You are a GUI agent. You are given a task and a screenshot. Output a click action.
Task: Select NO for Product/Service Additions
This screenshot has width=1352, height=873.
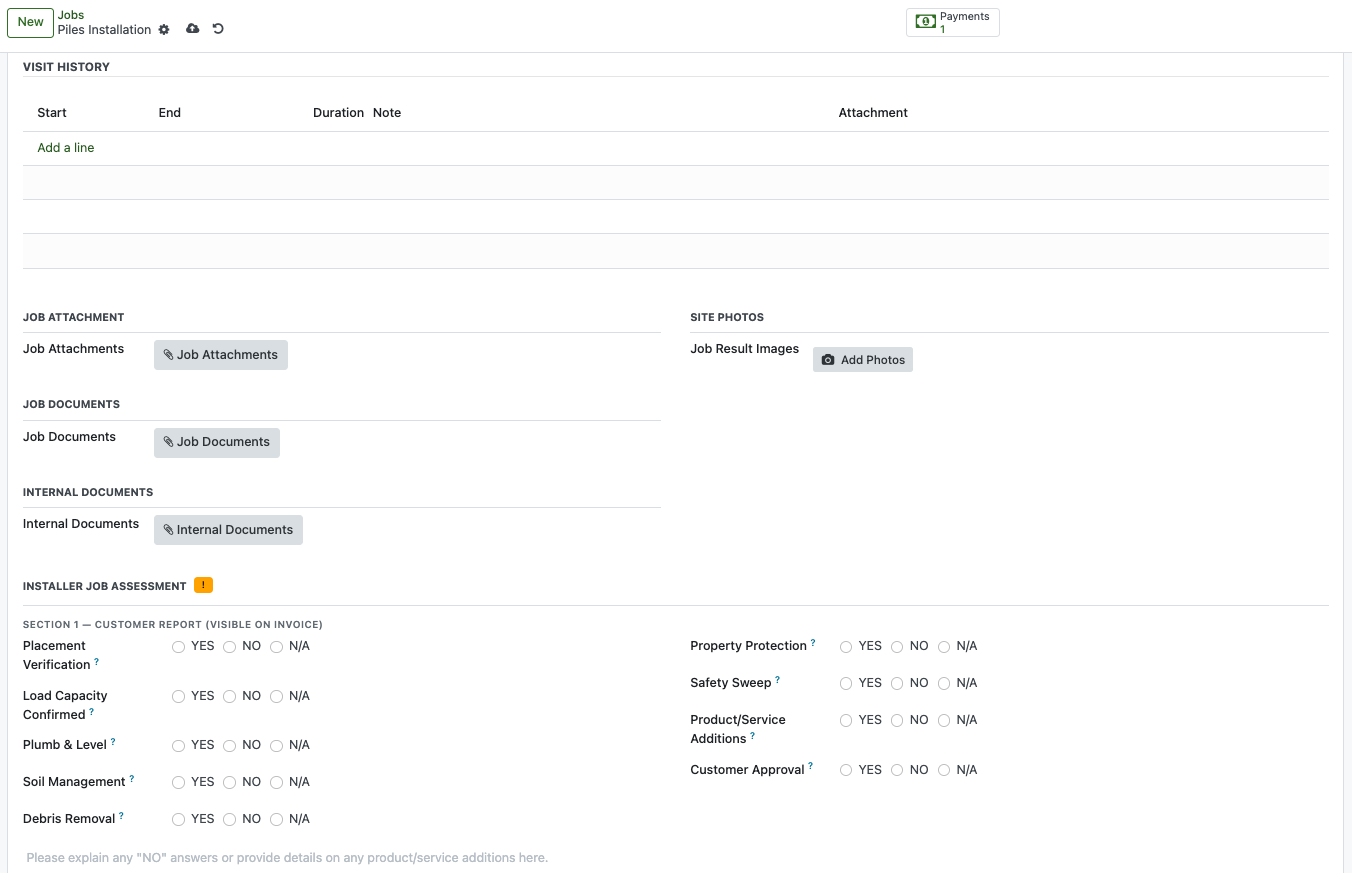[x=897, y=721]
